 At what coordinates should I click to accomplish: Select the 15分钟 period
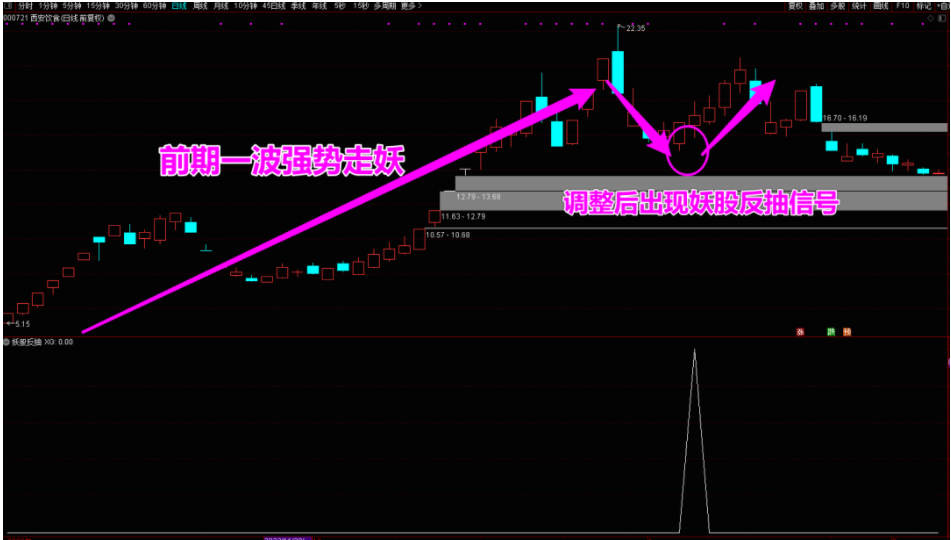tap(98, 6)
